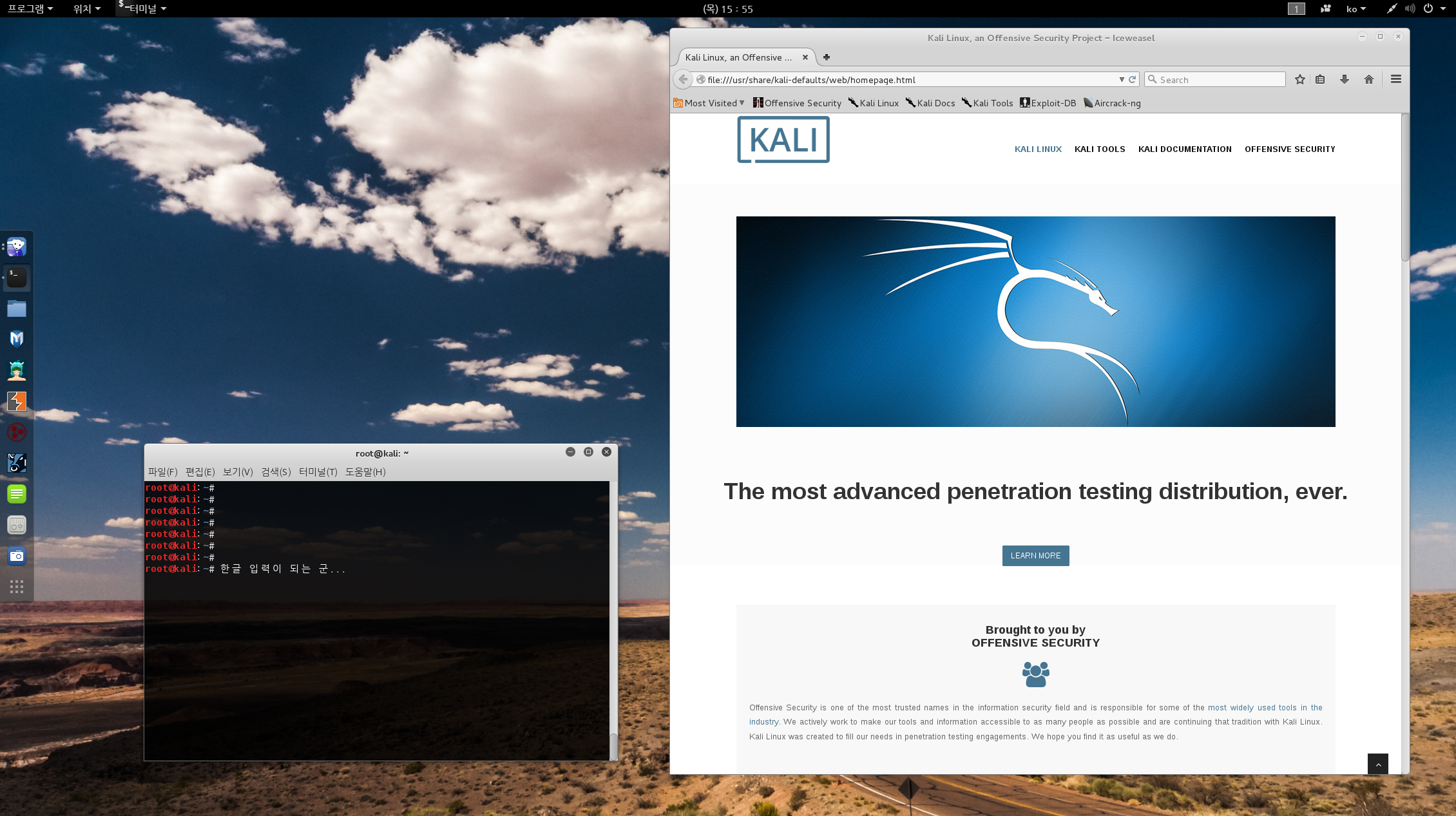
Task: Open the Offensive Security bookmark
Action: pos(797,102)
